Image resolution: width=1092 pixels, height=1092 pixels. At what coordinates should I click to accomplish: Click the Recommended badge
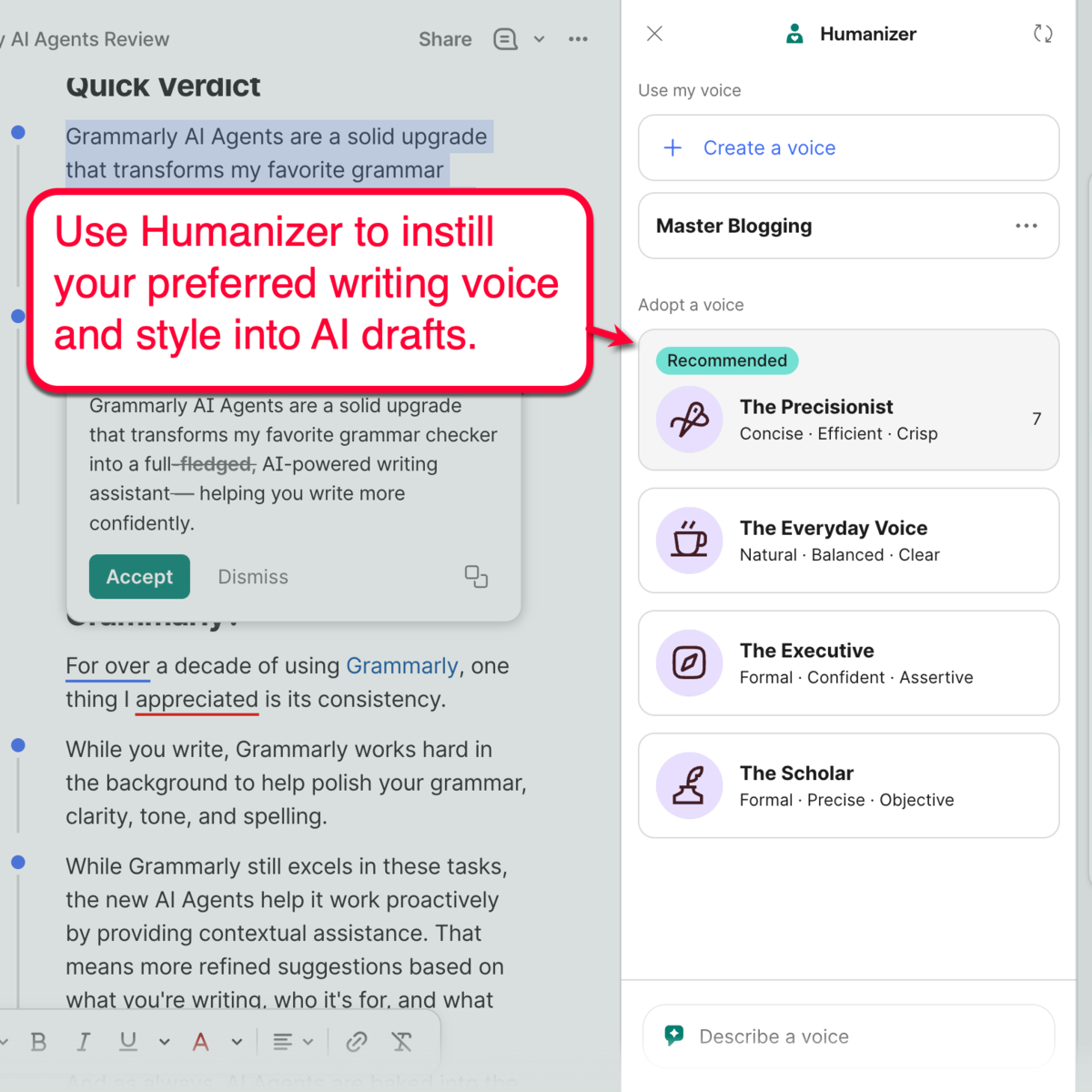tap(727, 360)
